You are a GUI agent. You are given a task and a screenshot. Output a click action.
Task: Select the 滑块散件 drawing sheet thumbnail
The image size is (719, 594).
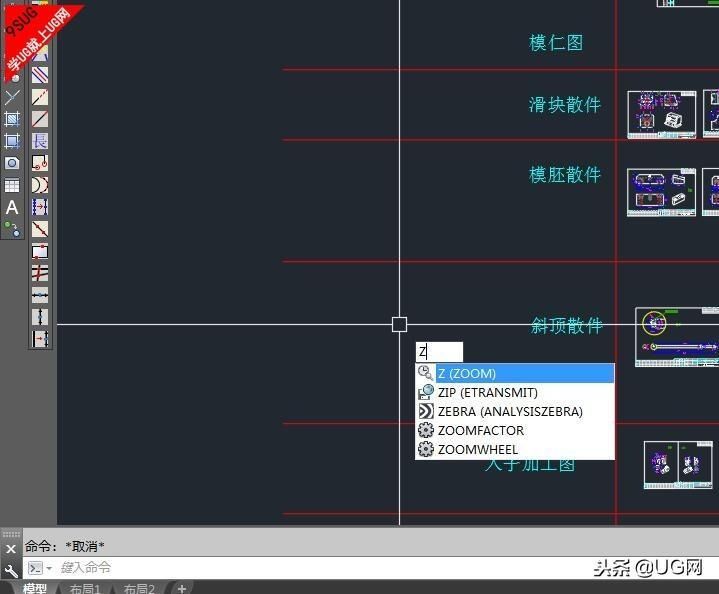tap(662, 114)
